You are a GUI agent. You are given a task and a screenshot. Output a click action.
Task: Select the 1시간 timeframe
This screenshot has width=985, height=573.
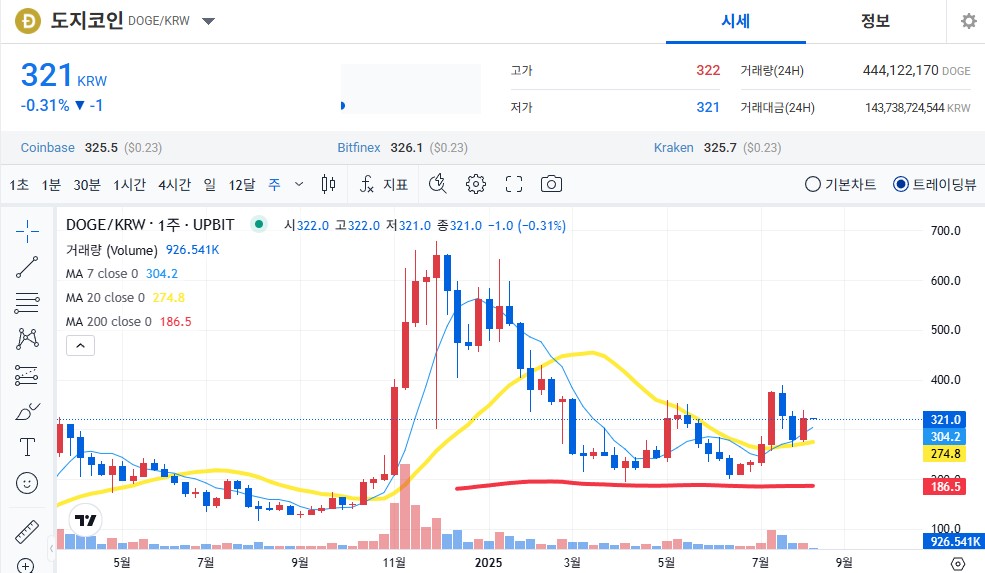[x=129, y=184]
